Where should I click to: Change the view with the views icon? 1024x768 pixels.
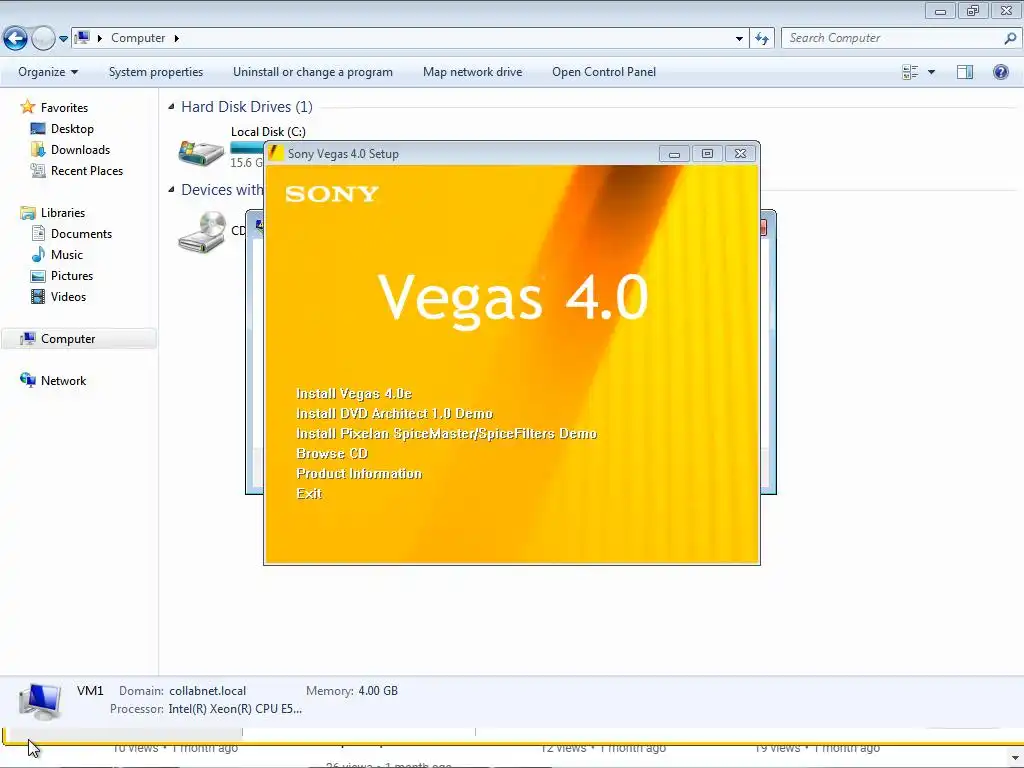910,72
